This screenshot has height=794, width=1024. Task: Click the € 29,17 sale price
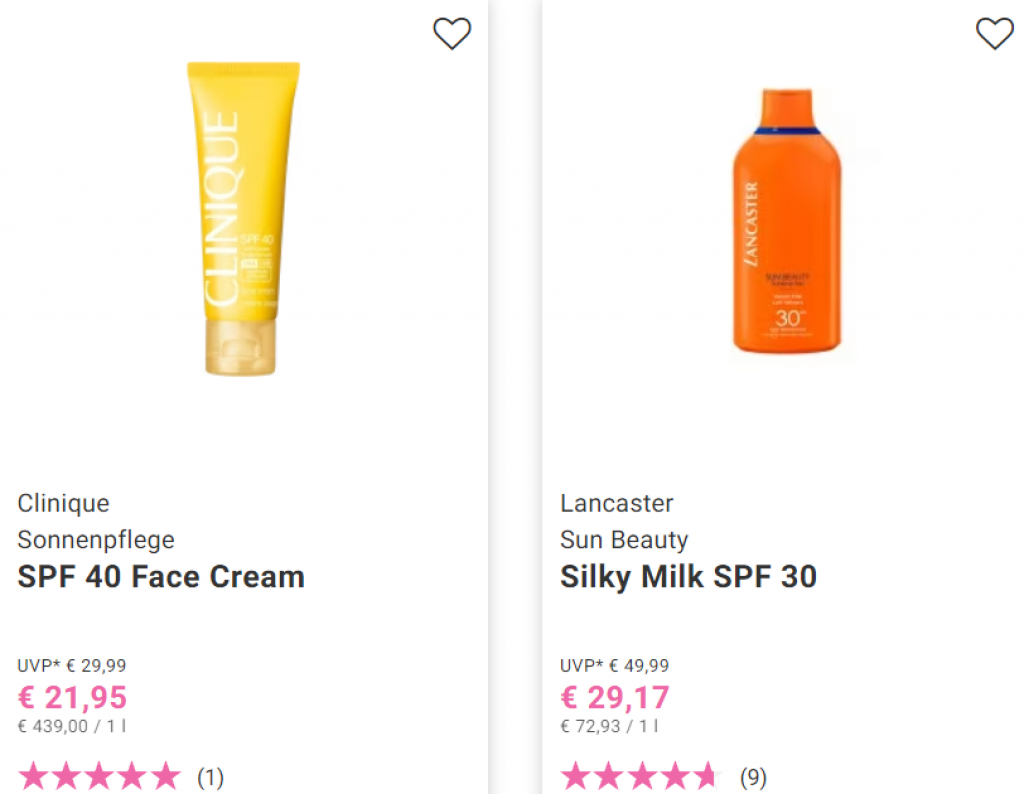[x=615, y=697]
